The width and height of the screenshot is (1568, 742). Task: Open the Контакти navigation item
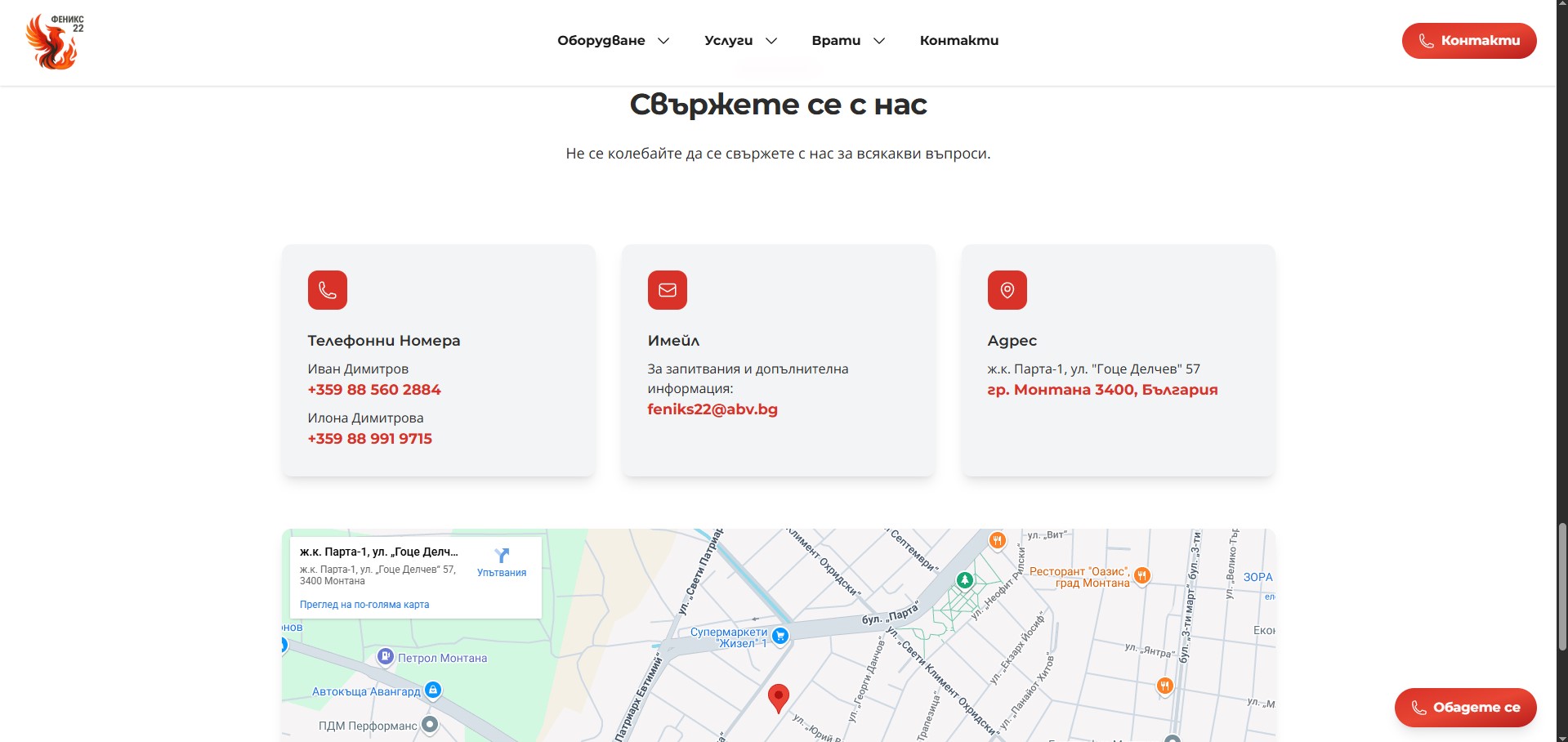point(958,40)
